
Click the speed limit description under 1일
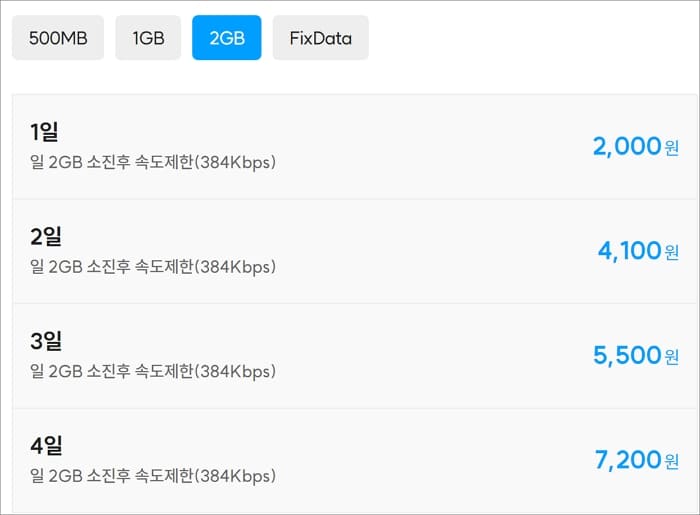153,162
